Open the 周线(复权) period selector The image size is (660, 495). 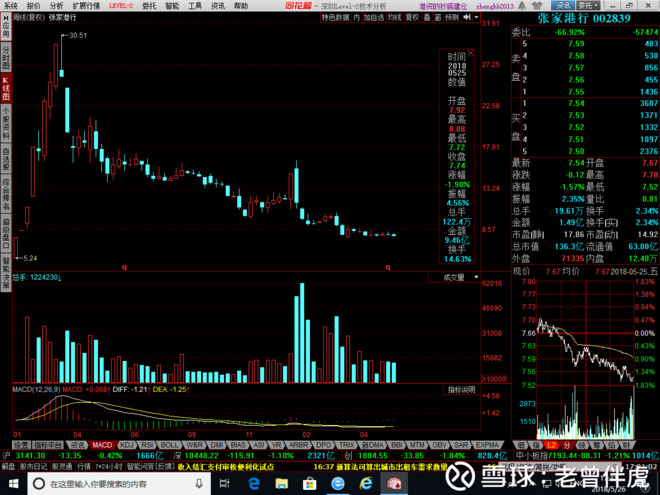pos(29,18)
